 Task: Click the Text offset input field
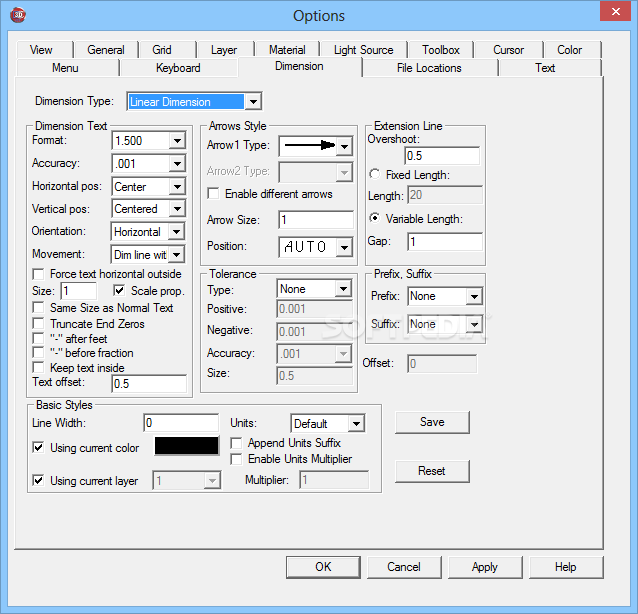(149, 384)
